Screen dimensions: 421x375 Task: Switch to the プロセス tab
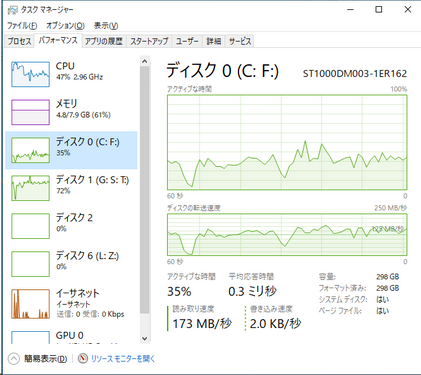[x=19, y=41]
